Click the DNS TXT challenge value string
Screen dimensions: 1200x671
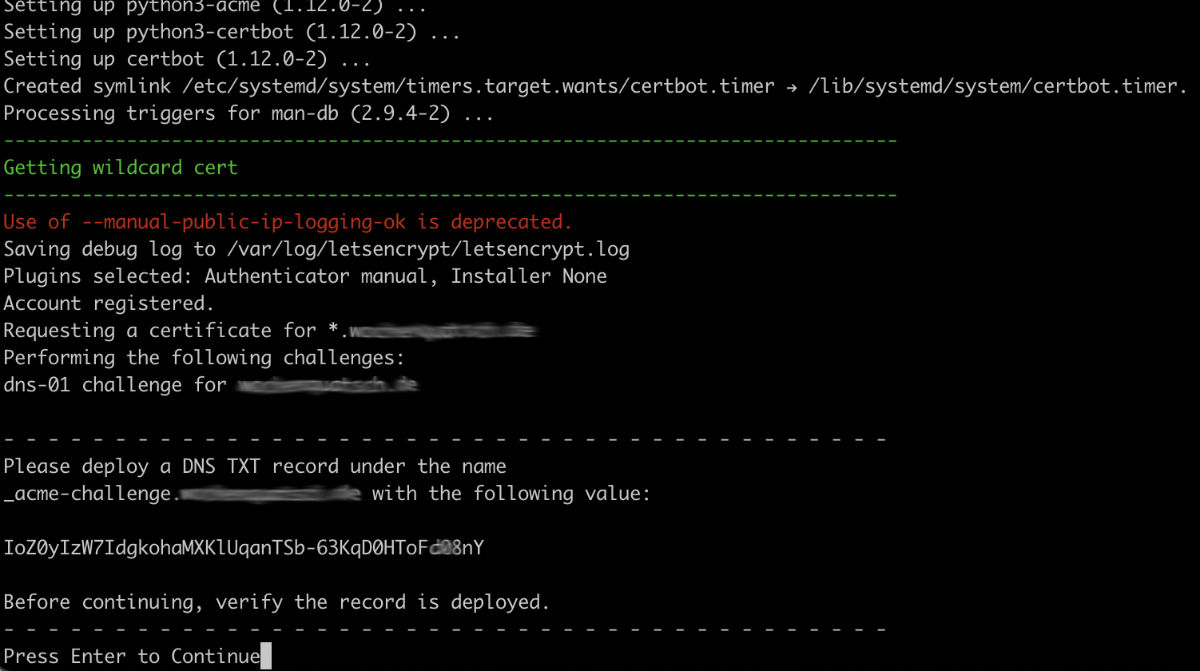click(243, 548)
